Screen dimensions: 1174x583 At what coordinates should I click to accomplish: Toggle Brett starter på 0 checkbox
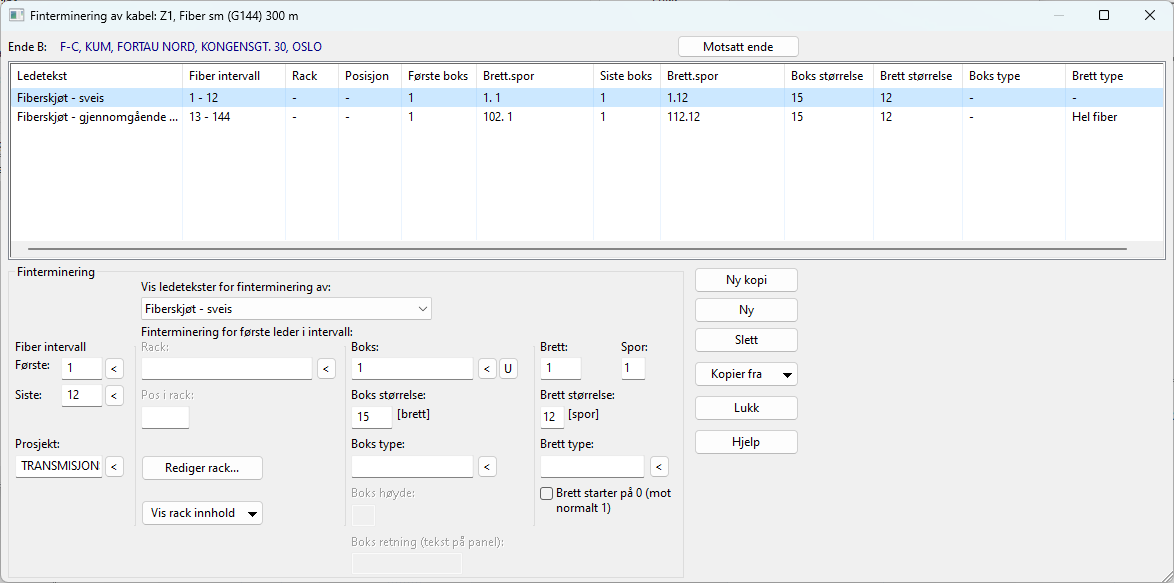click(547, 494)
